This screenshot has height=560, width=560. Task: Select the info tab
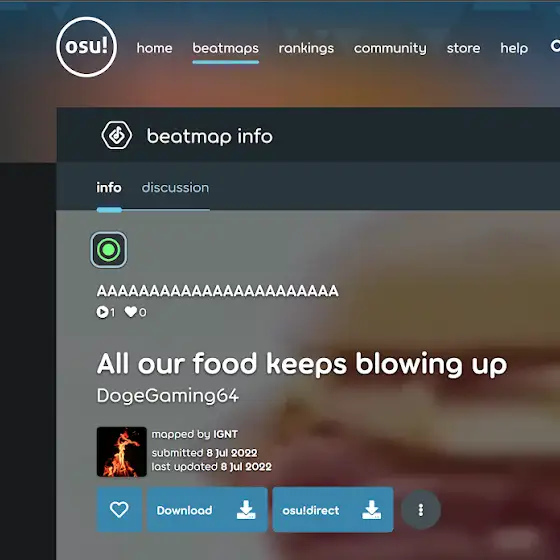pos(109,188)
